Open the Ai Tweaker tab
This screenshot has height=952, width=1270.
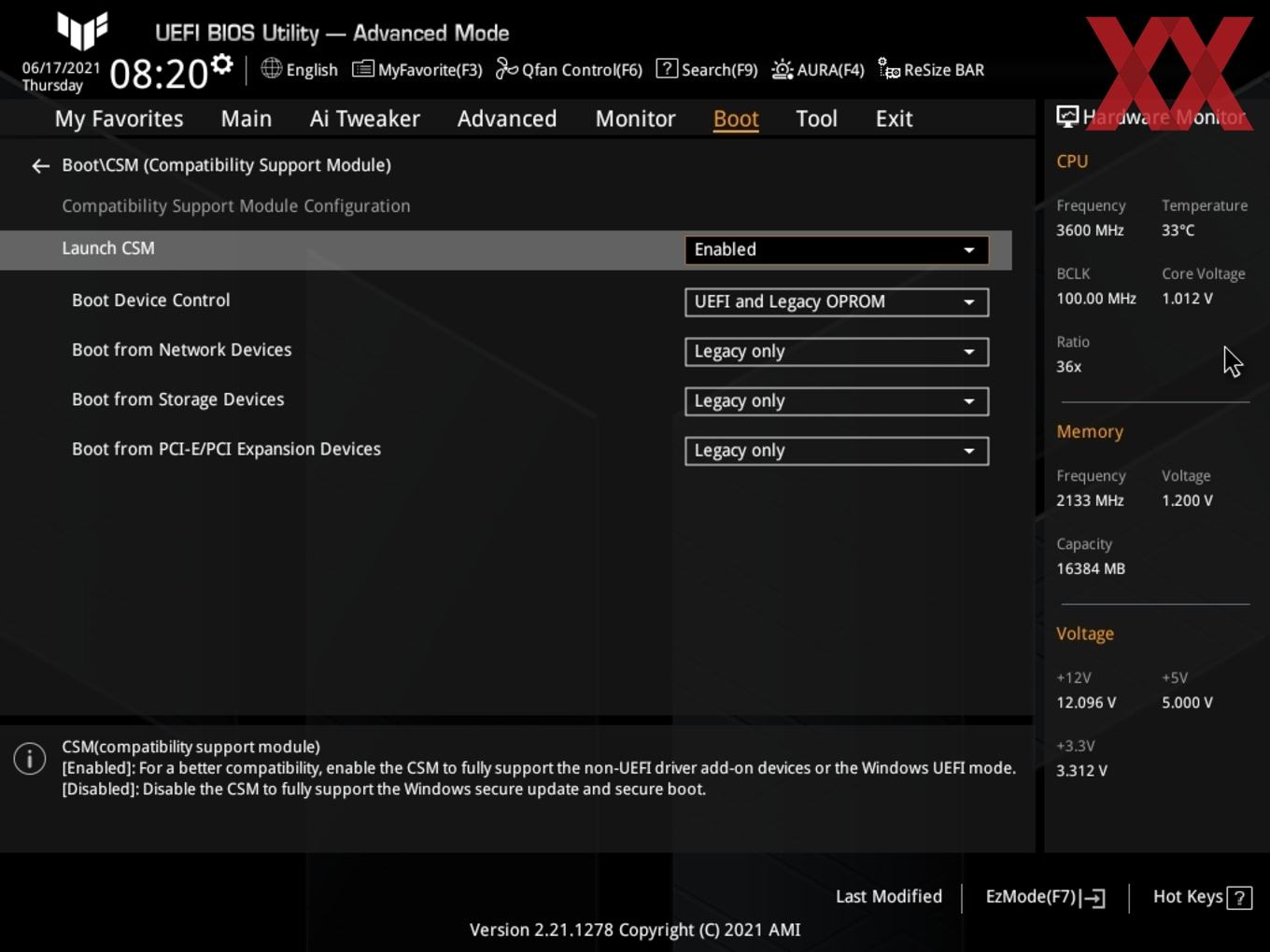[365, 119]
